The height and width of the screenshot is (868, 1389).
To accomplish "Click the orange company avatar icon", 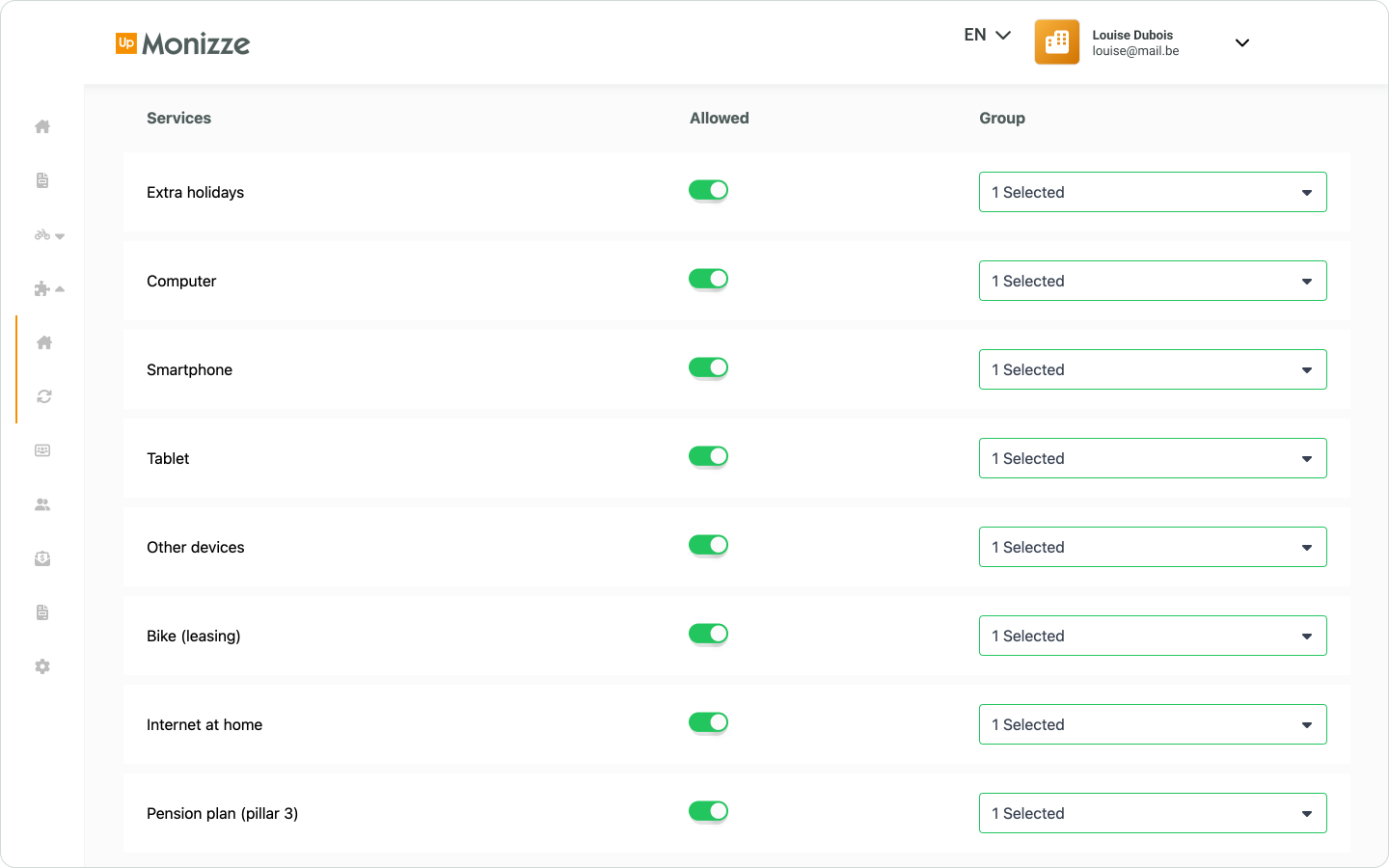I will point(1057,42).
